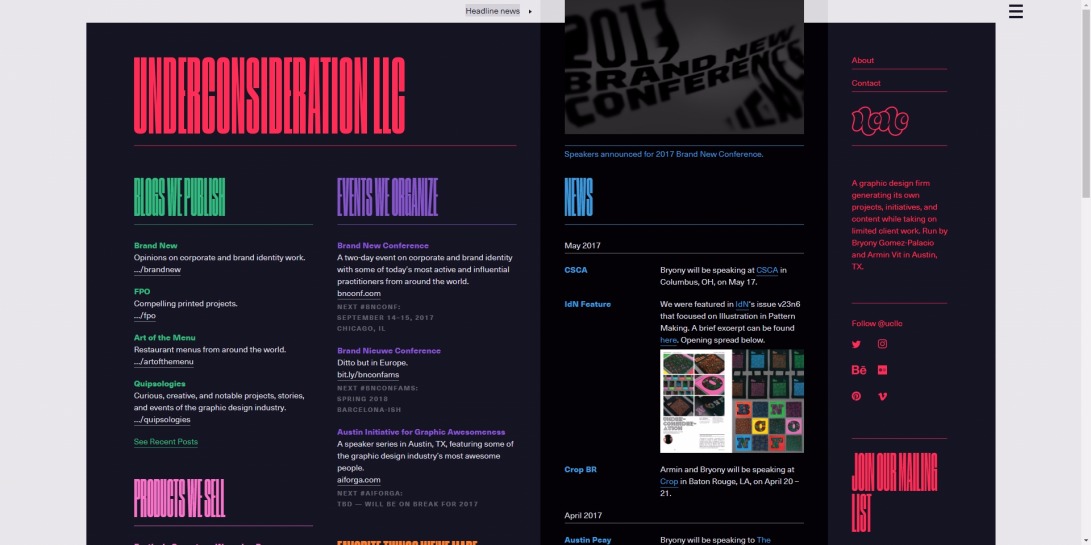Image resolution: width=1091 pixels, height=545 pixels.
Task: Click the Austin Peay news heading
Action: coord(588,540)
